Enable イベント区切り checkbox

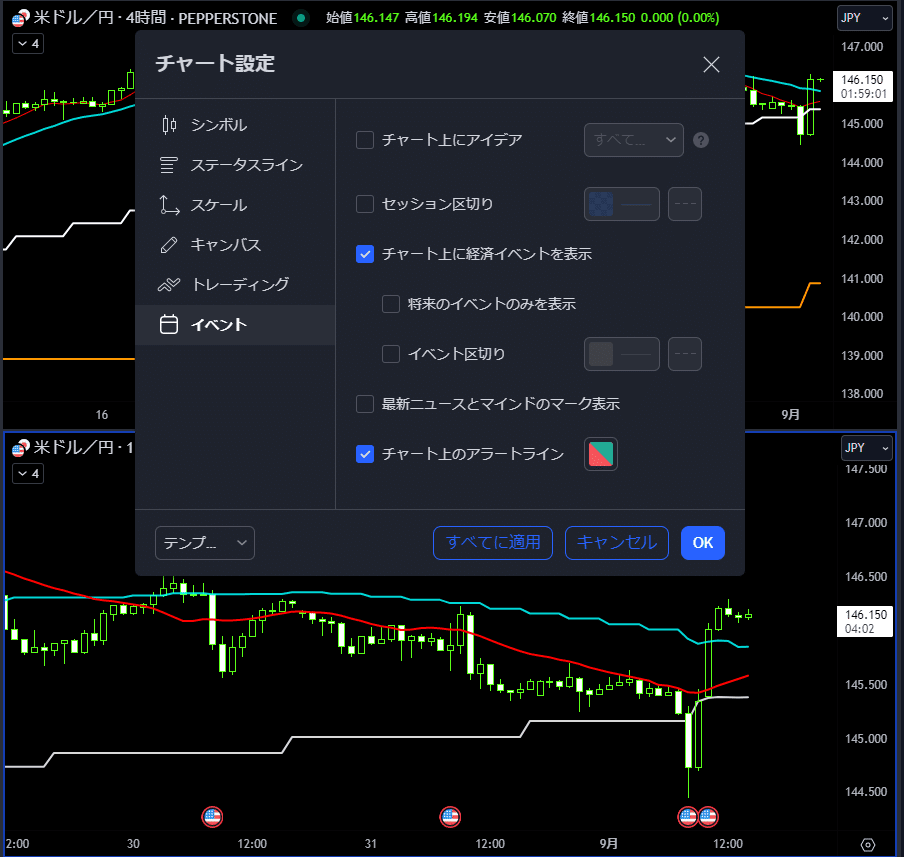391,354
